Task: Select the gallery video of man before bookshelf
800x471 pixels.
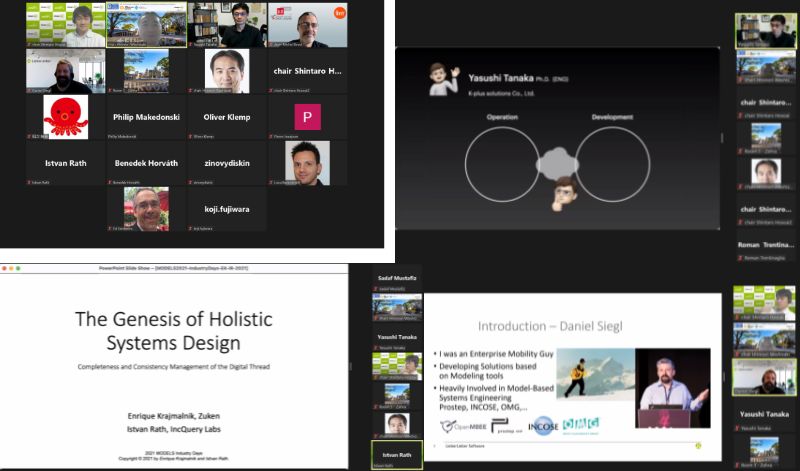Action: tap(227, 25)
